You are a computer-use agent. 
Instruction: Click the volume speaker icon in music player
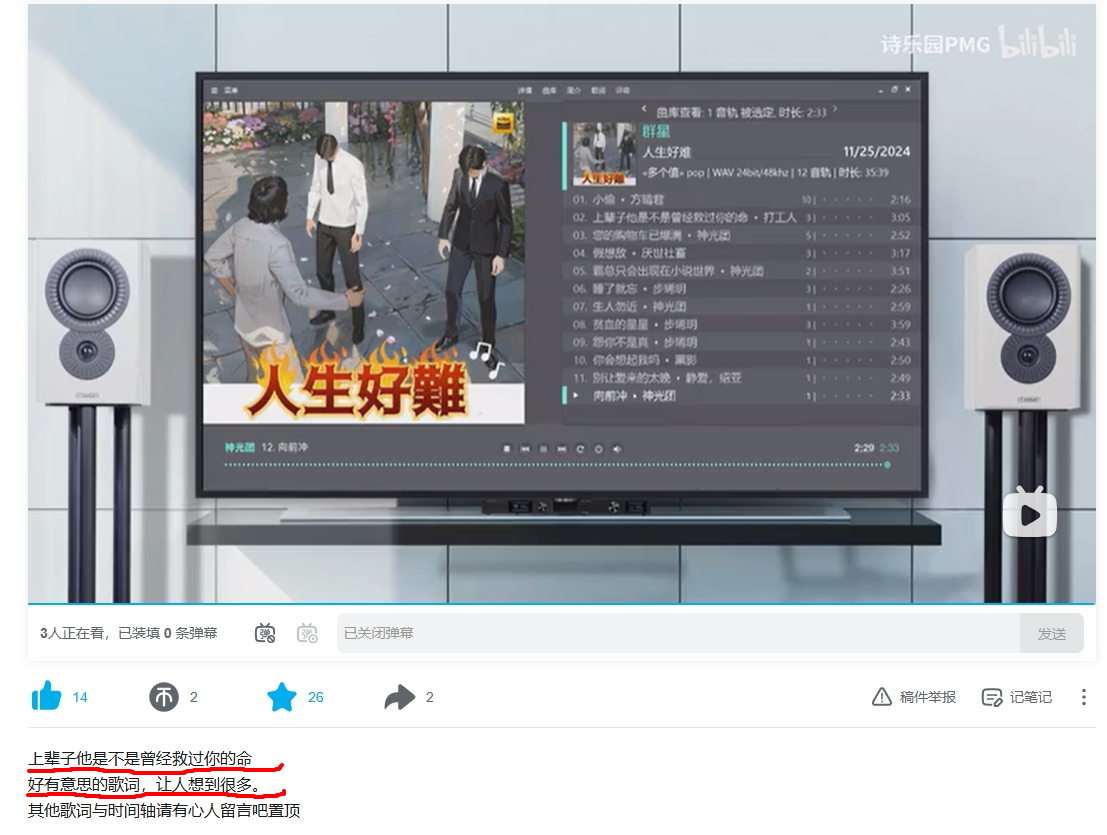617,449
